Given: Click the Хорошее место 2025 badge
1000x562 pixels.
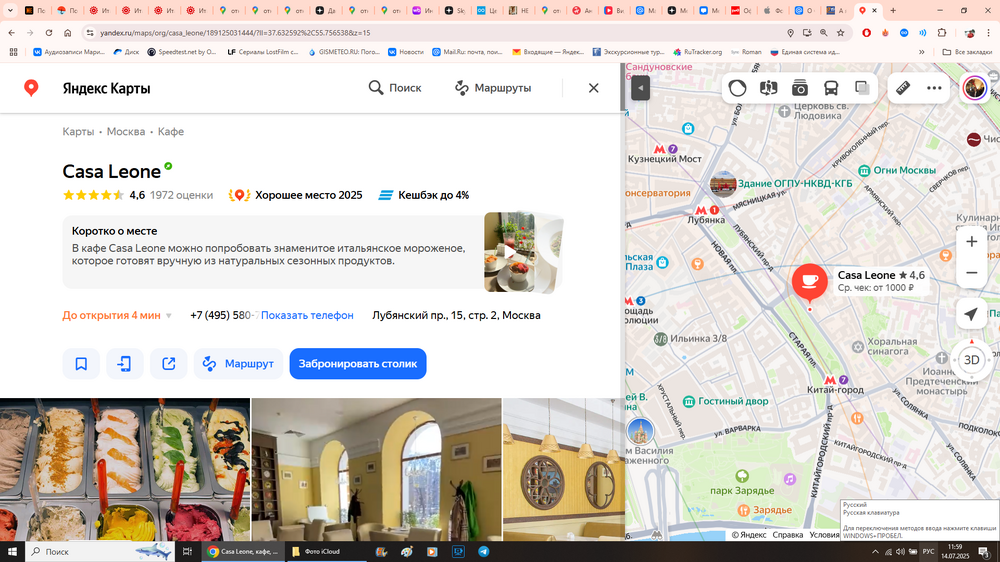Looking at the screenshot, I should pyautogui.click(x=295, y=195).
